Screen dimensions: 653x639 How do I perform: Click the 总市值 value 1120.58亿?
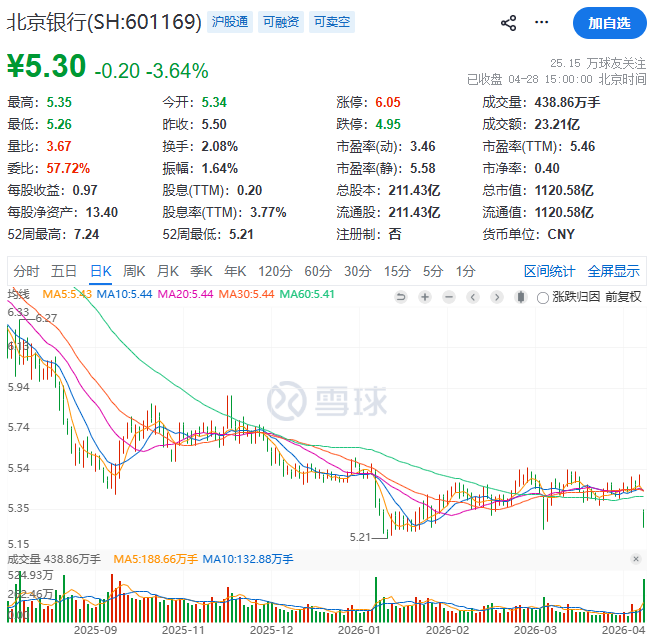click(564, 191)
